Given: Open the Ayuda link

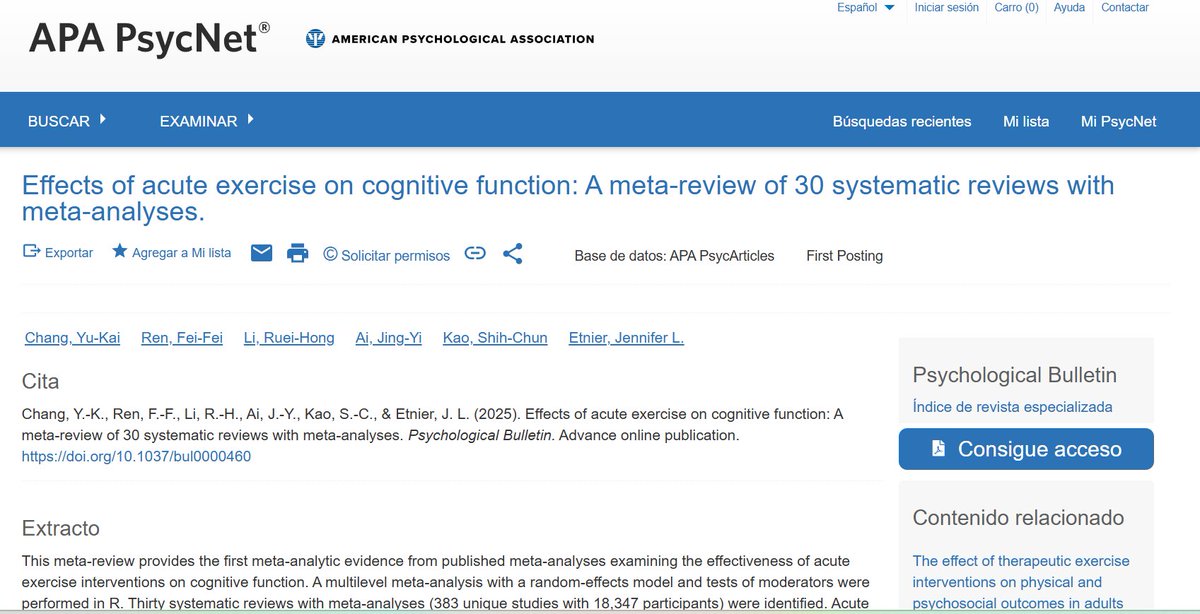Looking at the screenshot, I should coord(1069,8).
